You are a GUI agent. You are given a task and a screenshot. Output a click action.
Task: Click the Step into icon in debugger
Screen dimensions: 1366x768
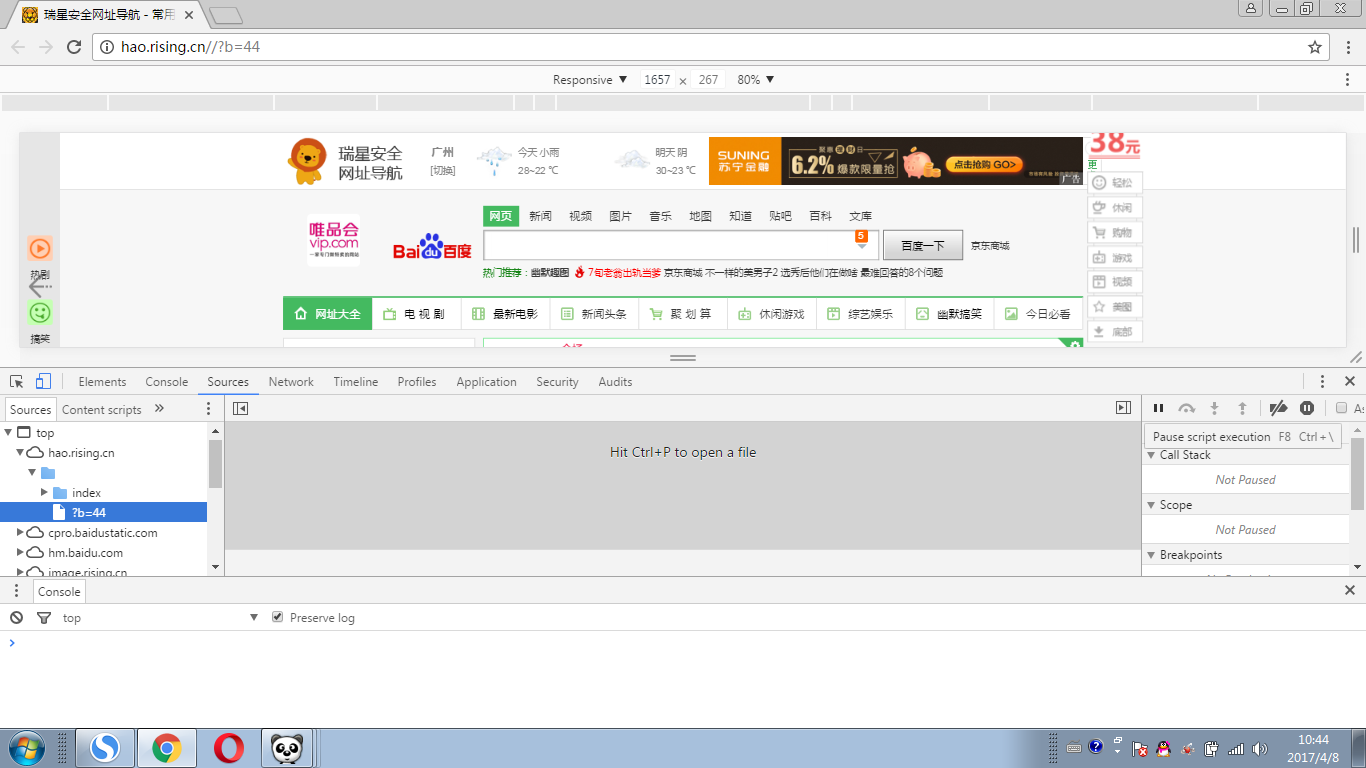pos(1215,408)
